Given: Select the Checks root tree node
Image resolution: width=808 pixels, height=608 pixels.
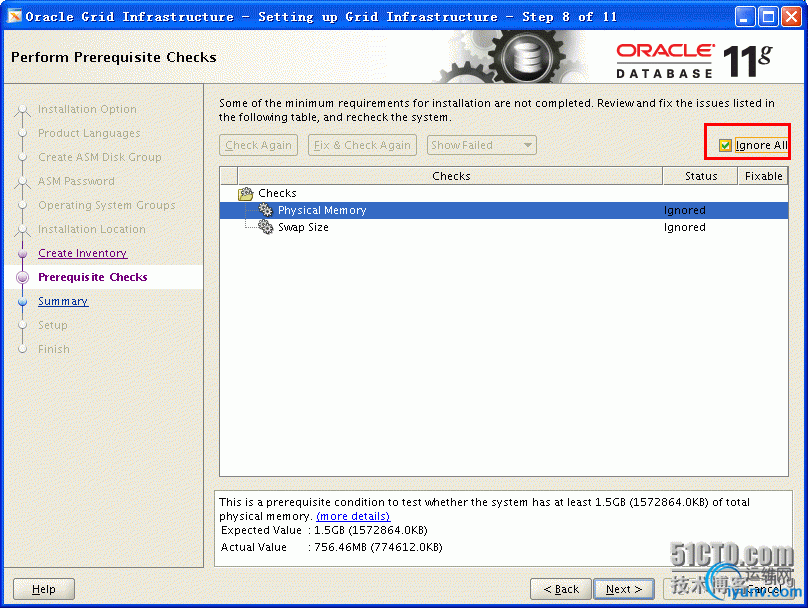Looking at the screenshot, I should 277,193.
